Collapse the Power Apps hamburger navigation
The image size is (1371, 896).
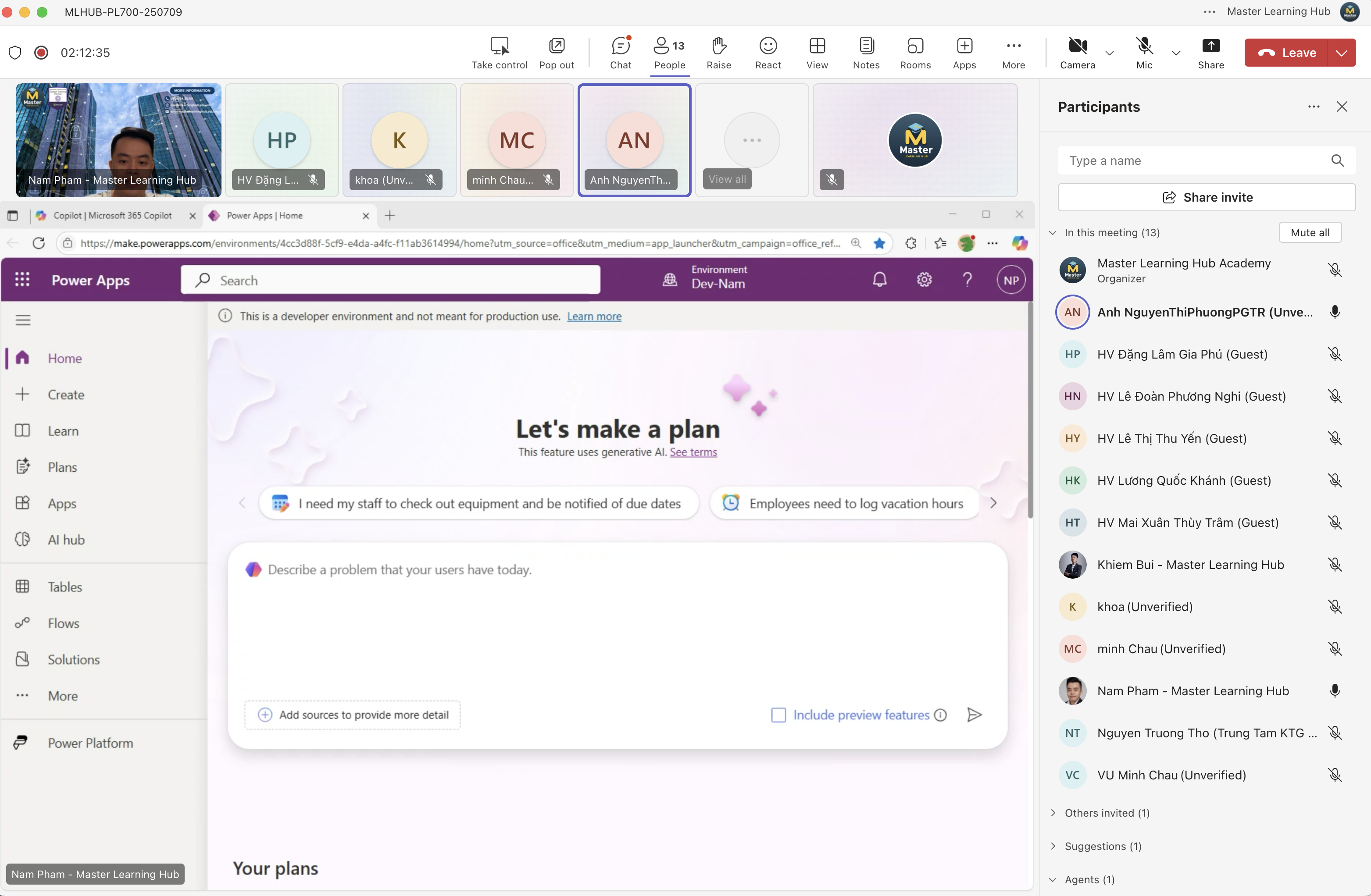click(22, 320)
